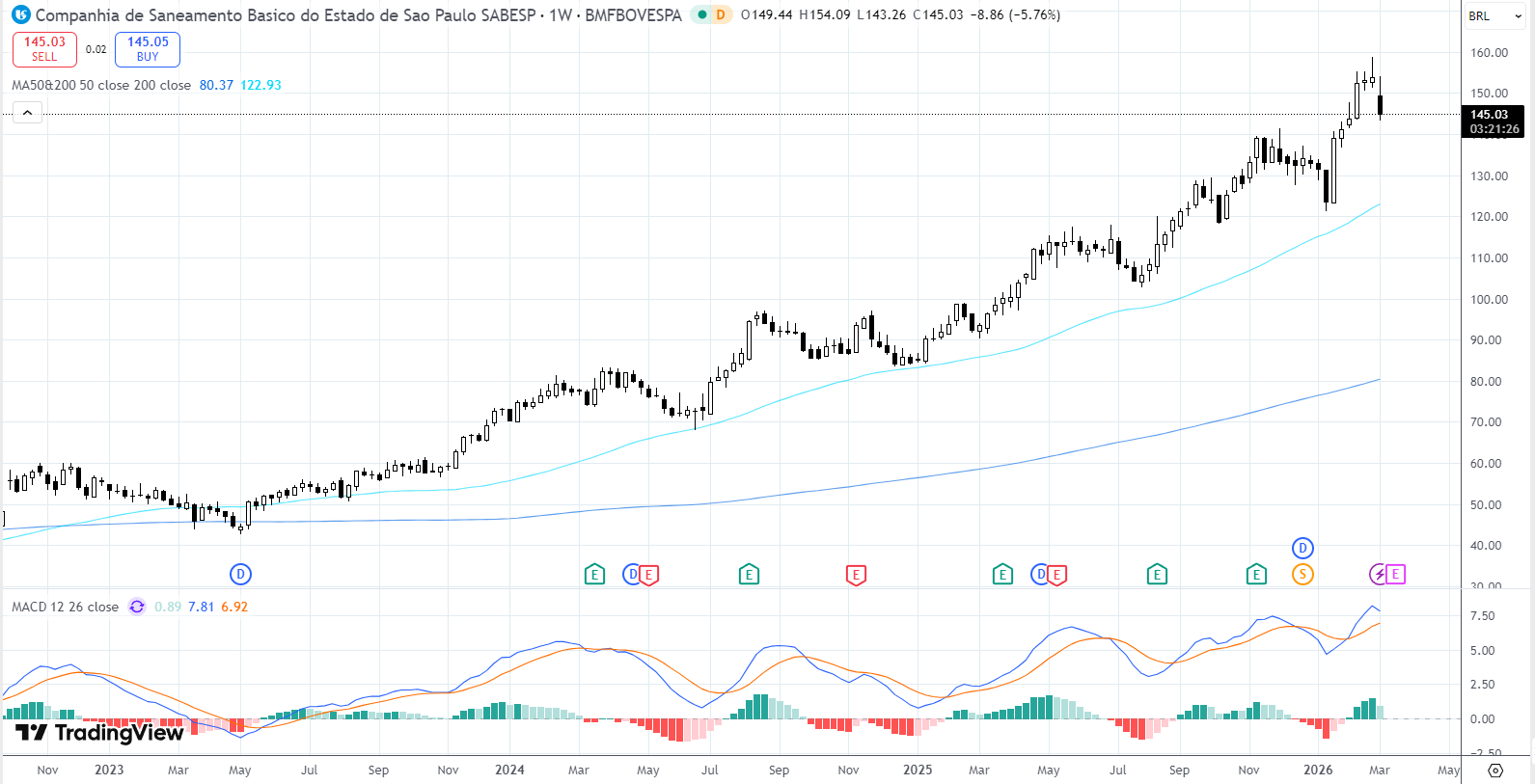Click the orange delayed-data D badge
The height and width of the screenshot is (784, 1535).
(721, 15)
